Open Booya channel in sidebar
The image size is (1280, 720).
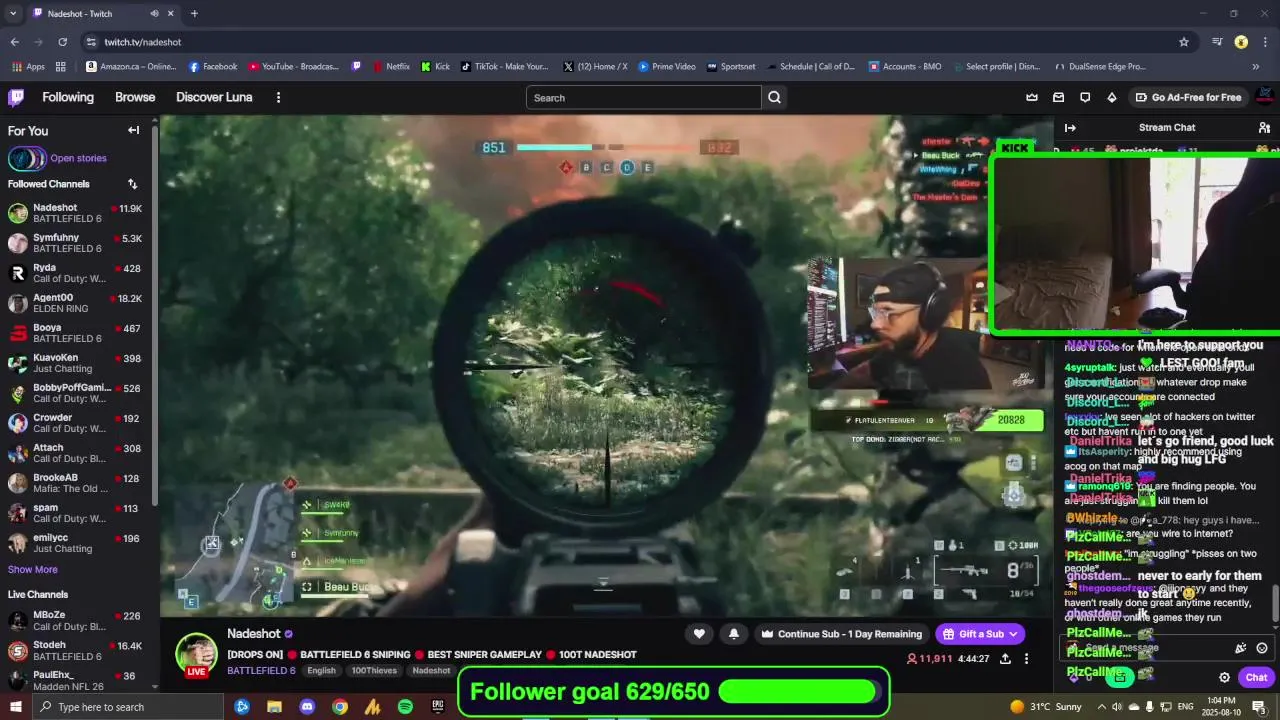click(76, 333)
